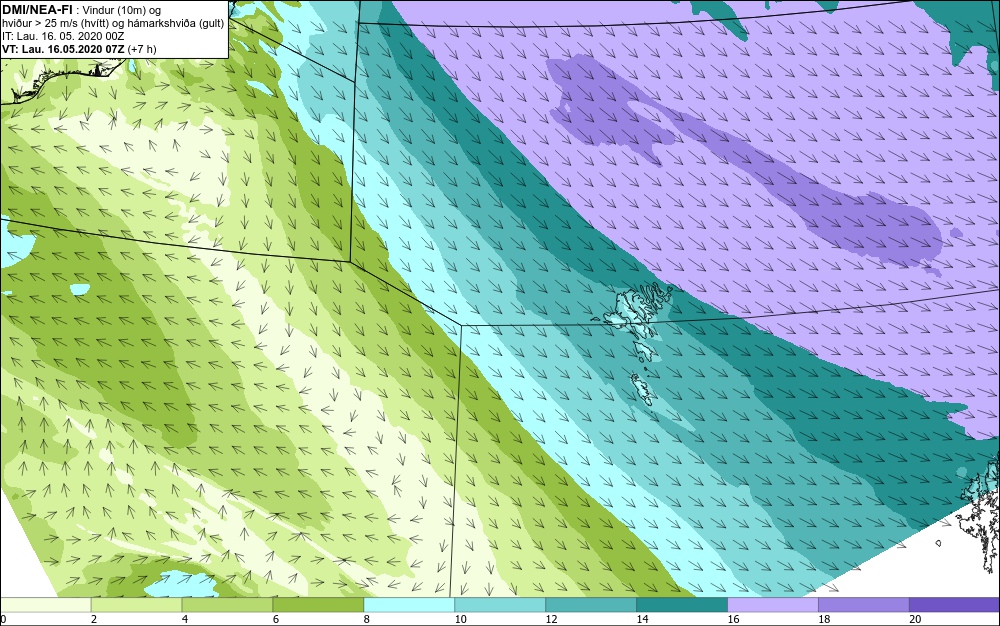This screenshot has height=626, width=1000.
Task: Select the 10–12 m/s turquoise legend swatch
Action: pyautogui.click(x=500, y=604)
